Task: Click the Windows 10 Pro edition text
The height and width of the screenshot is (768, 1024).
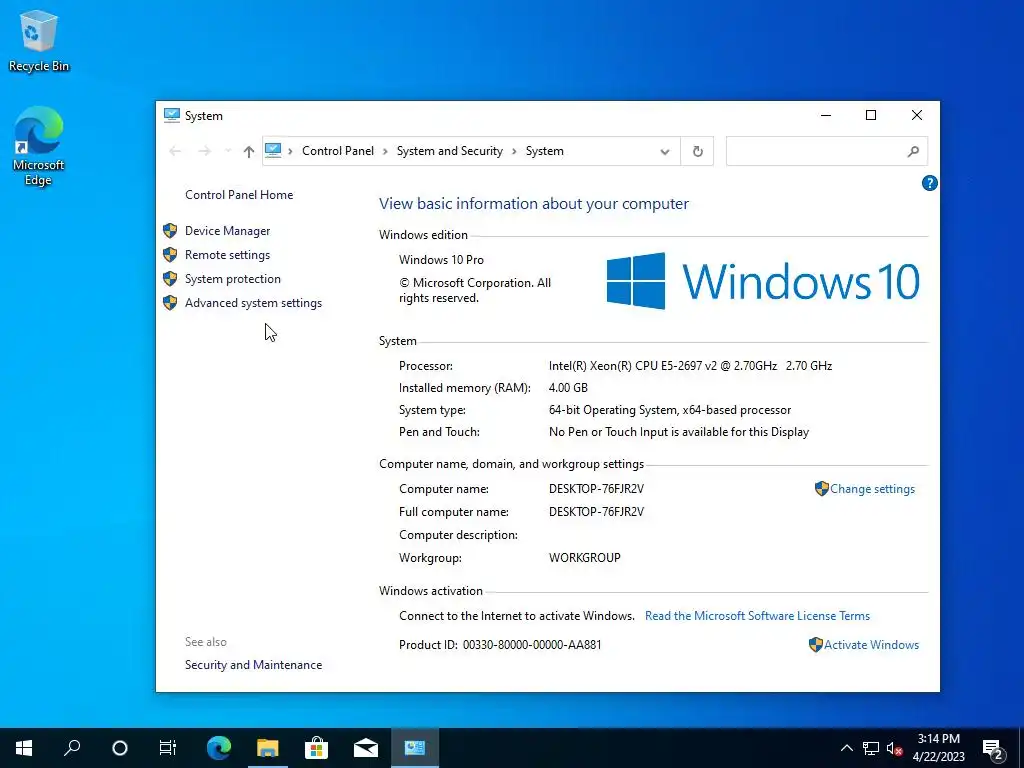Action: 441,260
